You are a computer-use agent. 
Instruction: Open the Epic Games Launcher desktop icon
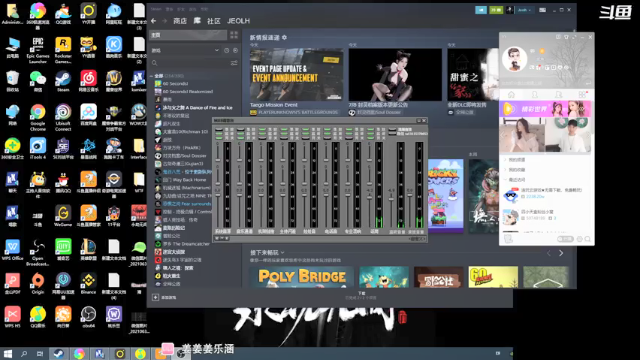tap(38, 50)
